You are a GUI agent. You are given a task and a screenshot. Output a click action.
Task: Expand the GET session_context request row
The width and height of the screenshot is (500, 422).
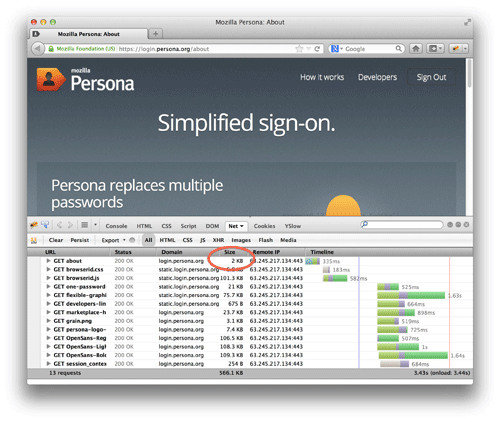[48, 364]
